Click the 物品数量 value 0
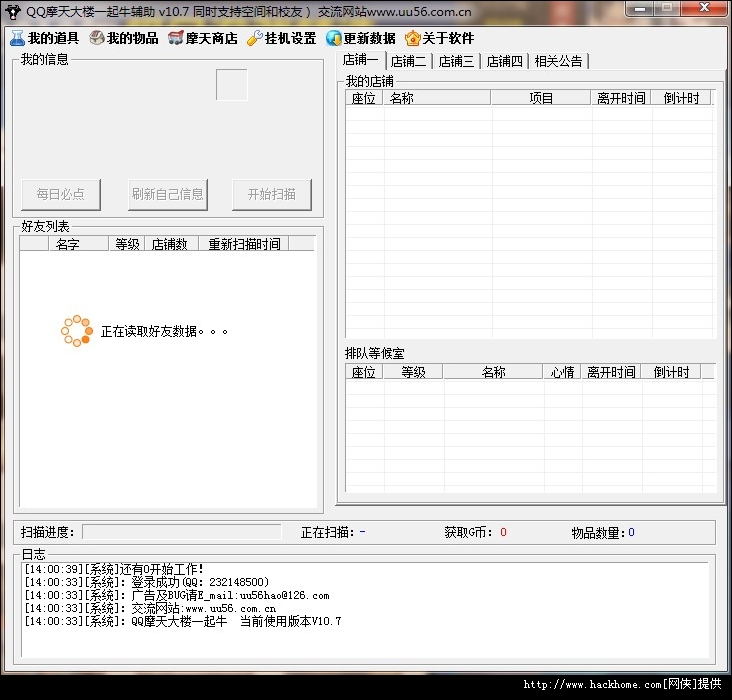Image resolution: width=732 pixels, height=700 pixels. click(631, 532)
